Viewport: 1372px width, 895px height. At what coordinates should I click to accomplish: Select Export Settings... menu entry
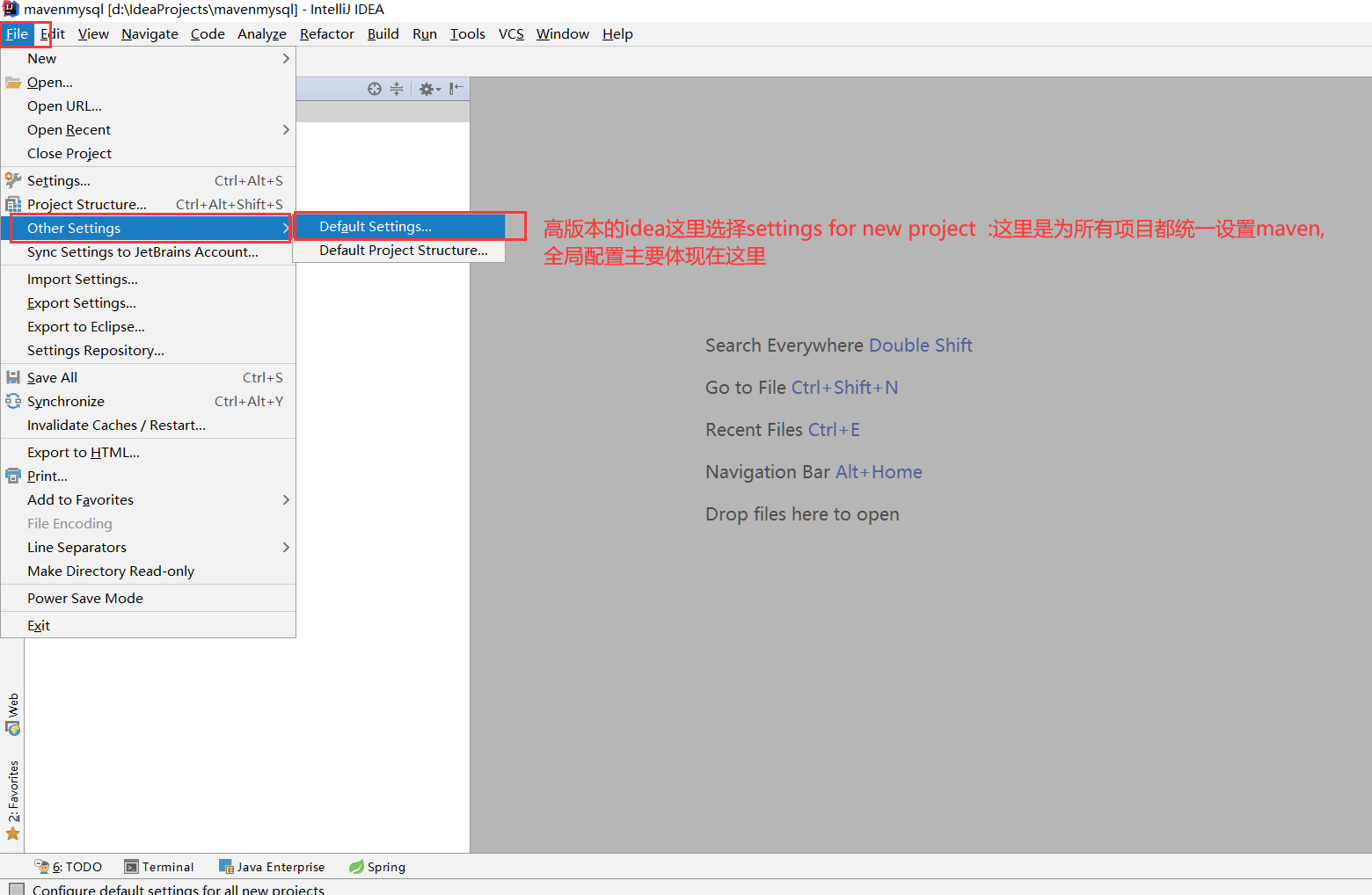148,302
